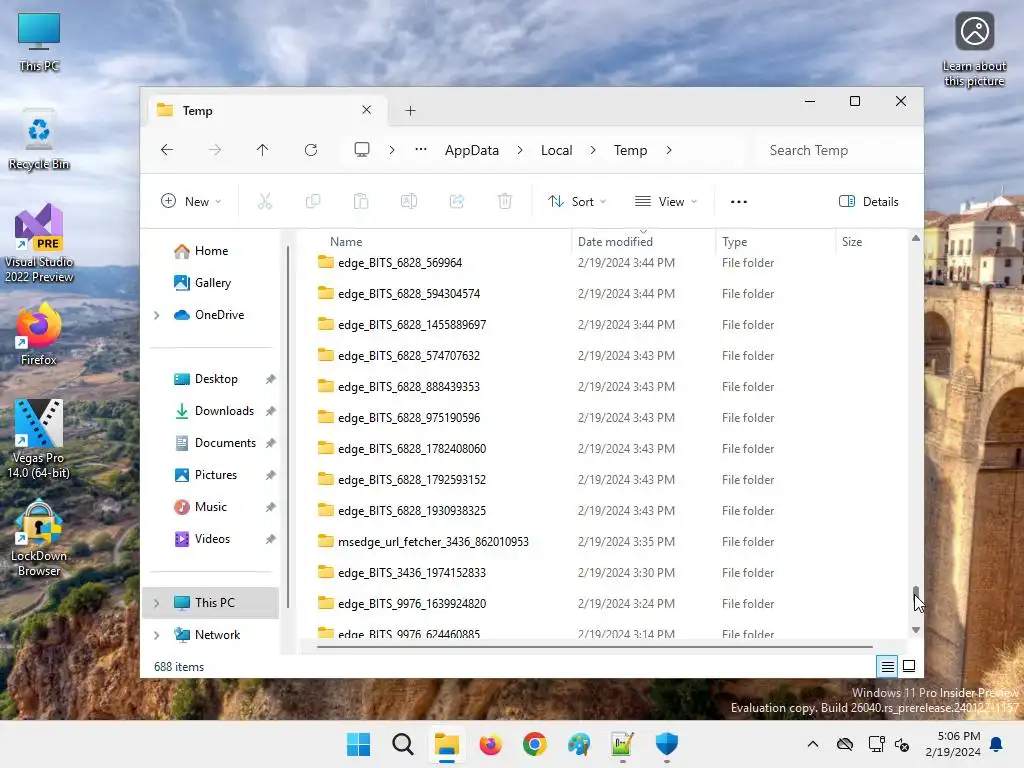Close the Temp tab
The image size is (1024, 768).
[x=366, y=110]
